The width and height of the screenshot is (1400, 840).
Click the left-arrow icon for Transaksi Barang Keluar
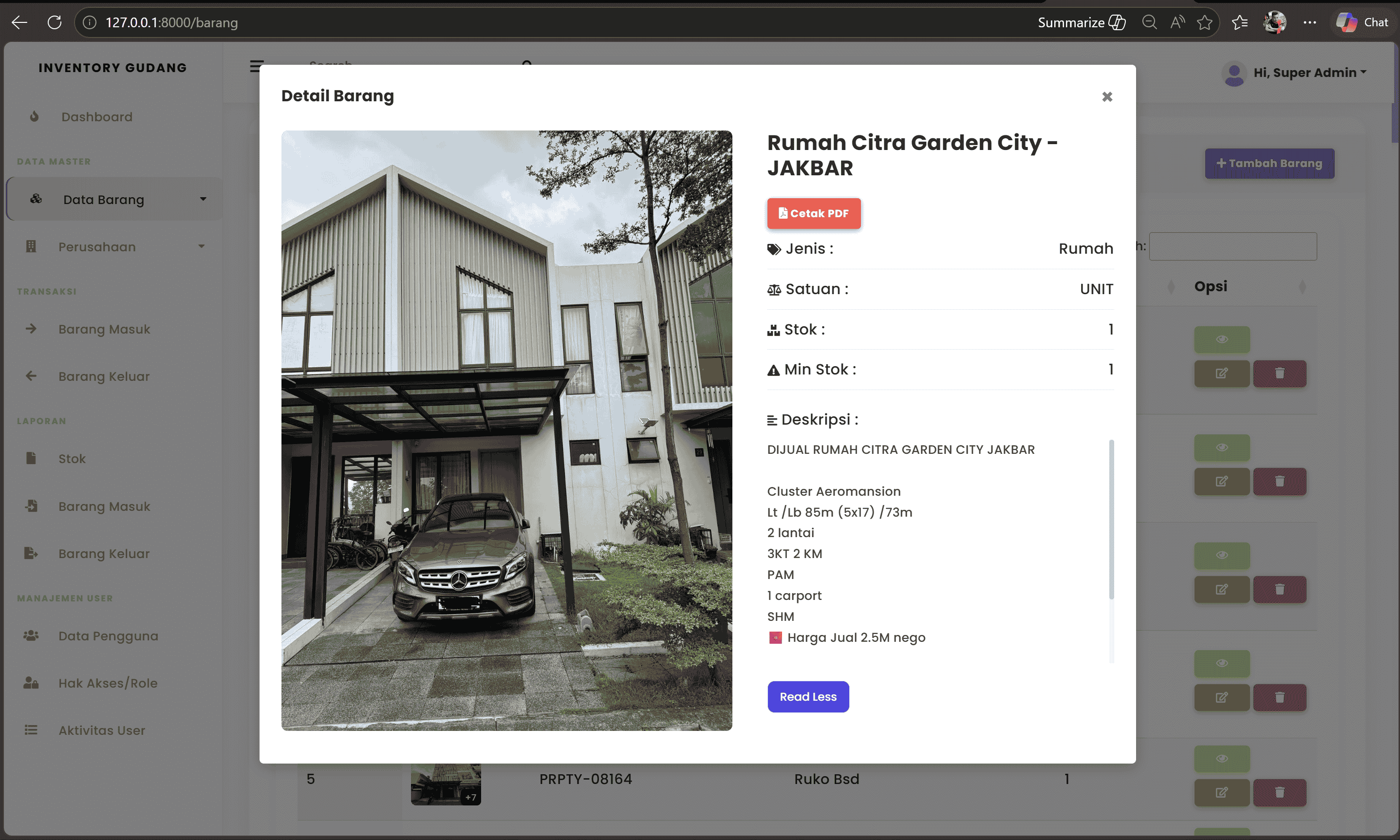(31, 376)
